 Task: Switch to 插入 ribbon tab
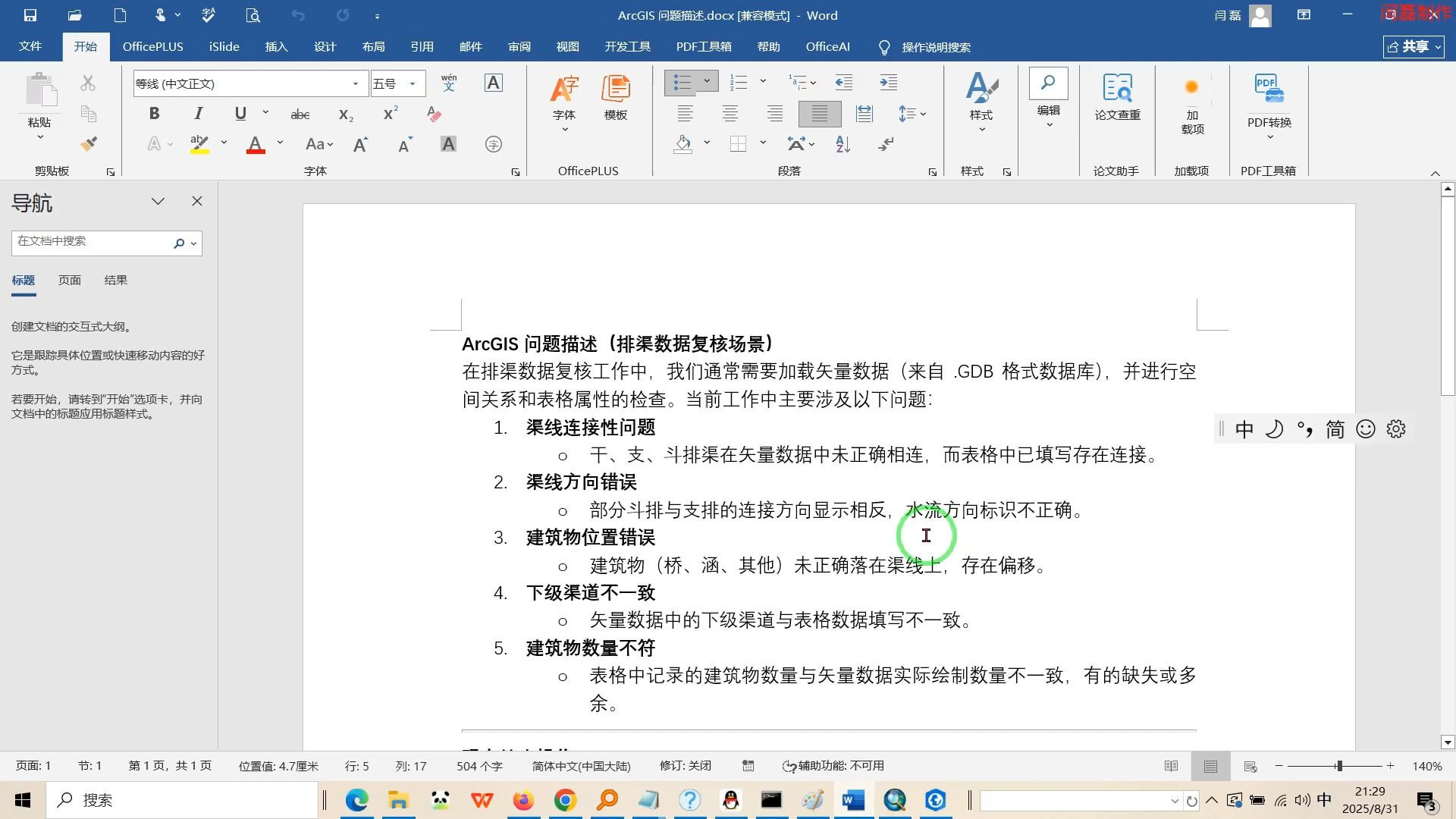tap(276, 46)
